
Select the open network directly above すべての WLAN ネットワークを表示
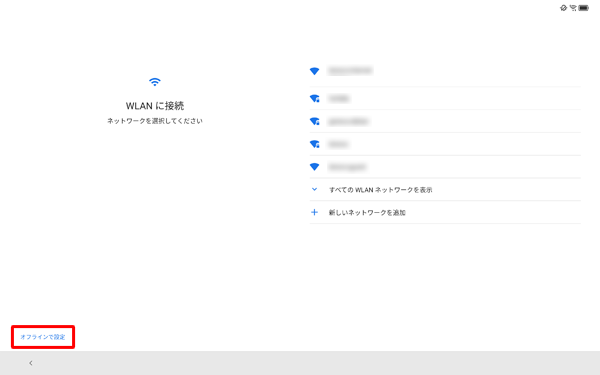point(445,167)
